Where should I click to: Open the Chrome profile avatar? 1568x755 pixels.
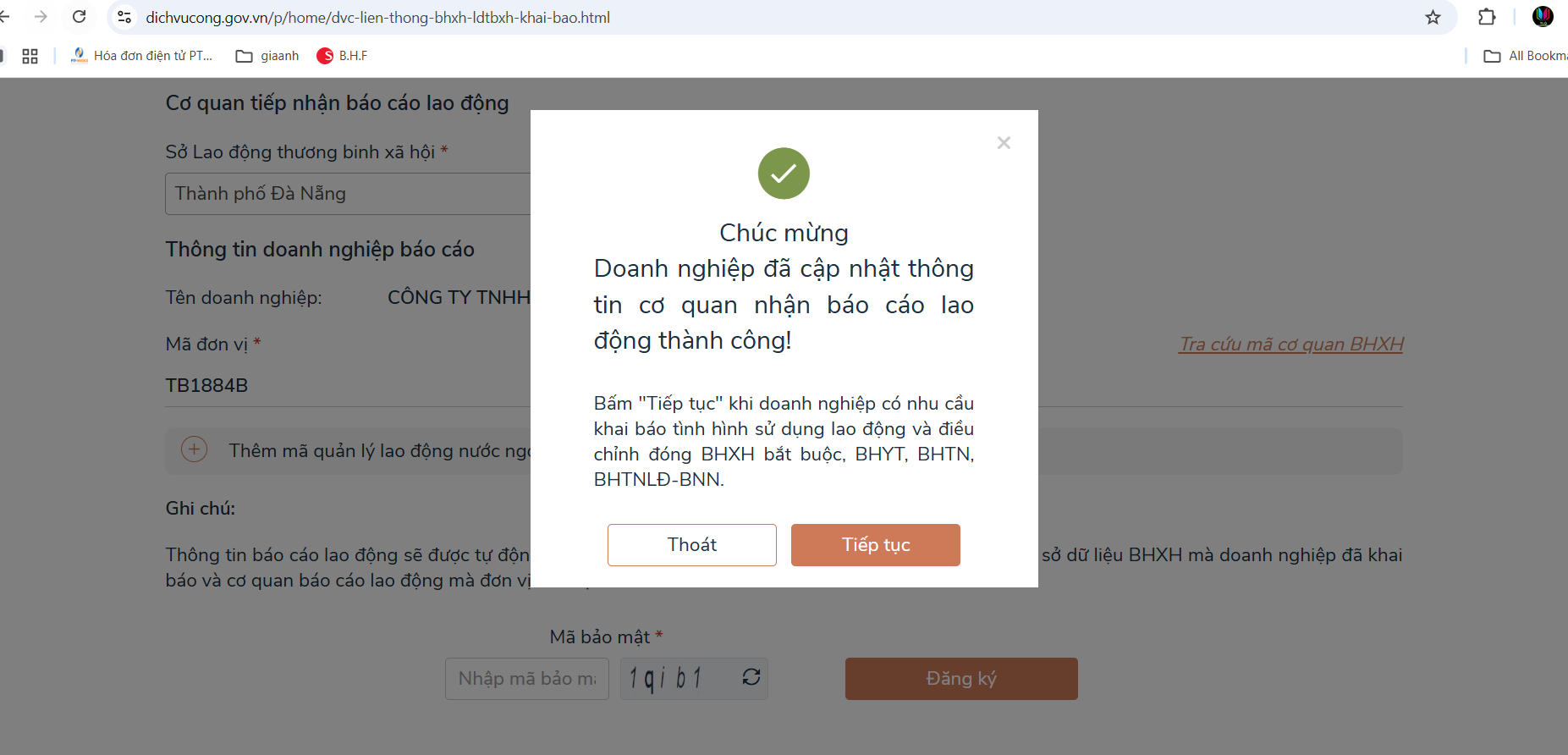click(1543, 17)
